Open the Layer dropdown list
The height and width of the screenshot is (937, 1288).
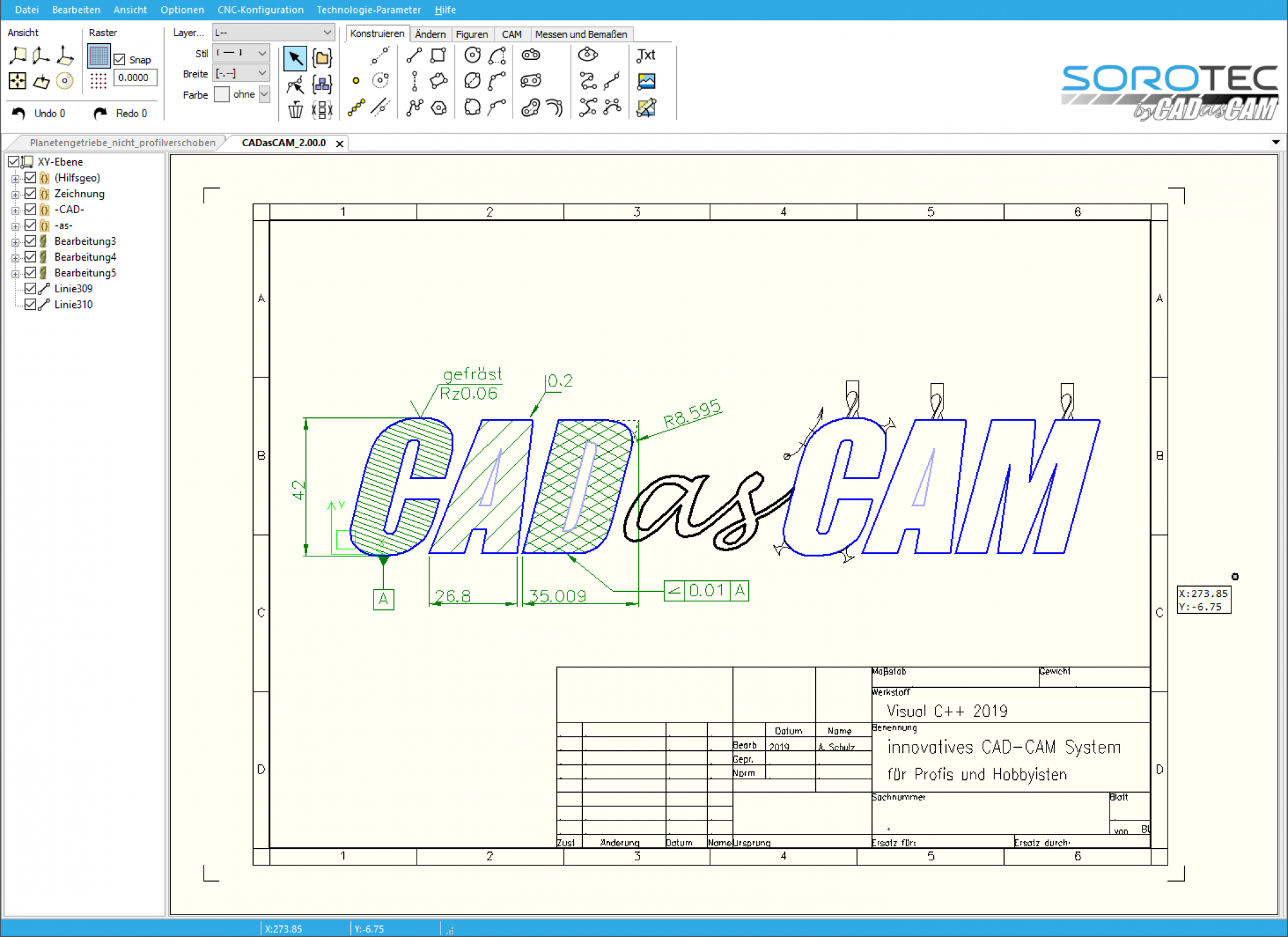coord(274,32)
